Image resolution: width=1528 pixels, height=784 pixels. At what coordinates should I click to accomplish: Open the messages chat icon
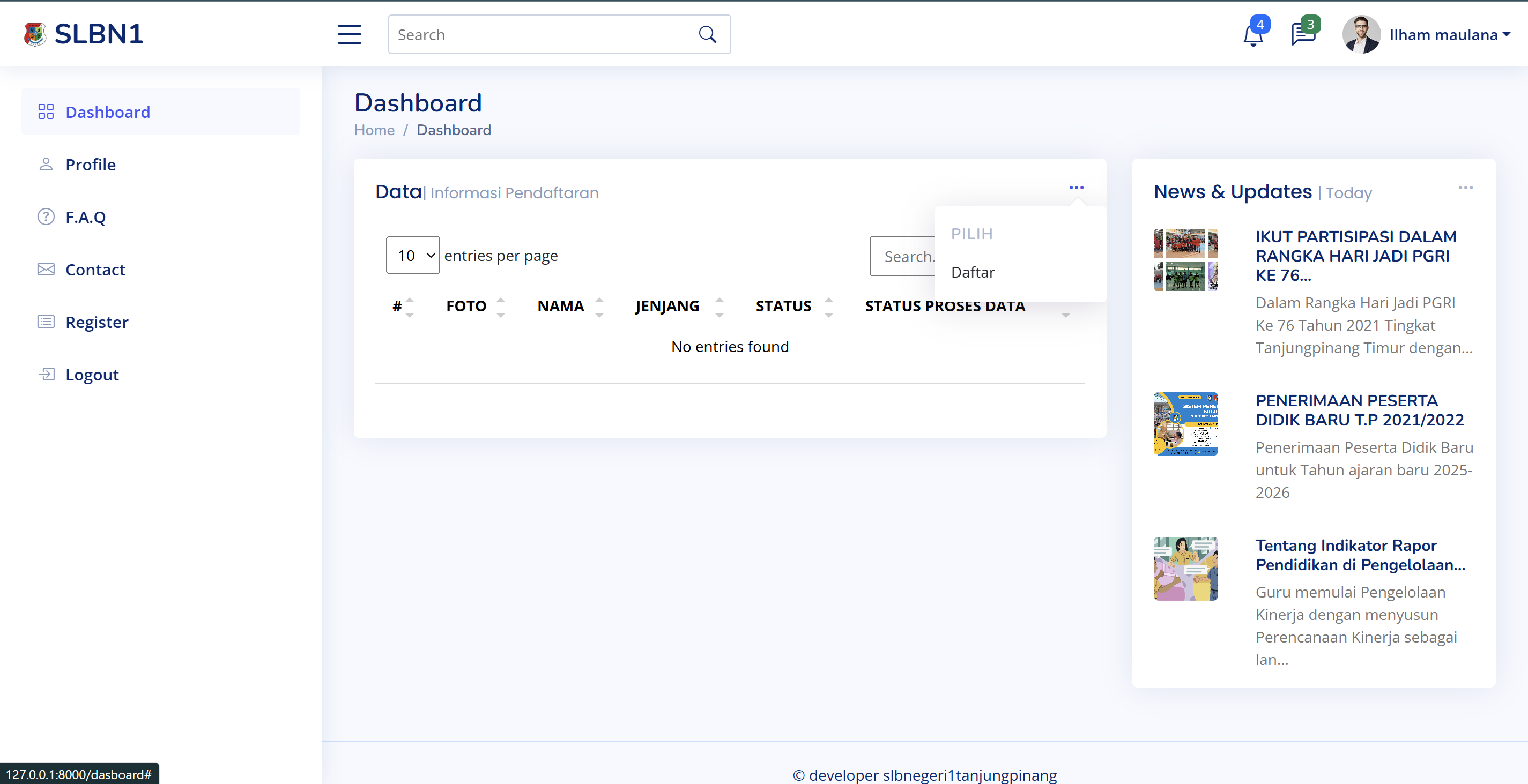1303,34
